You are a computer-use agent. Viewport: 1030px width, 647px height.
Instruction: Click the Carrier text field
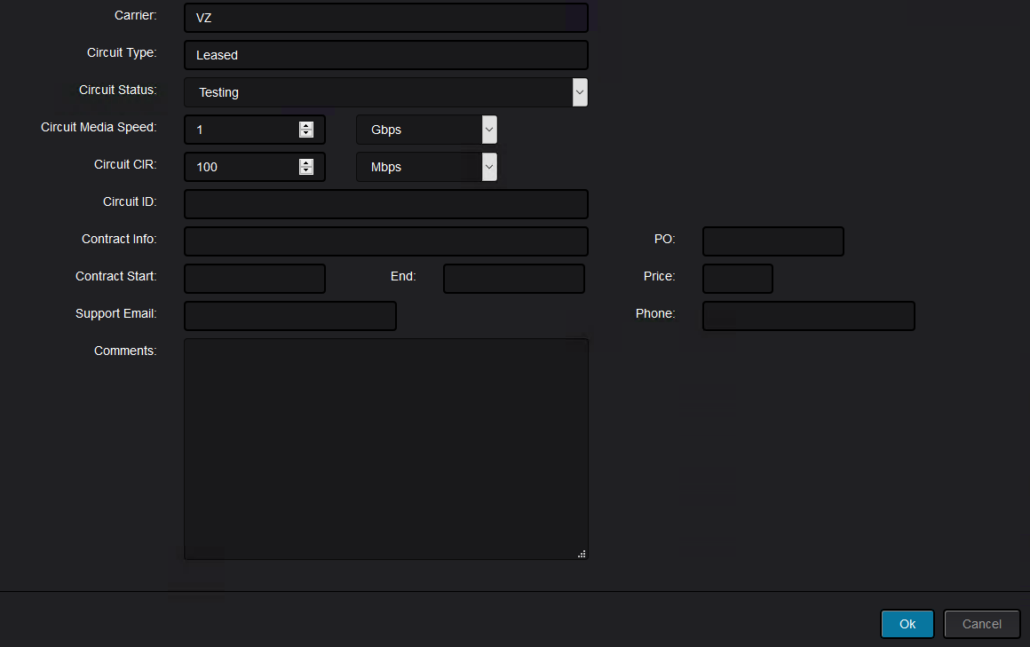coord(385,18)
